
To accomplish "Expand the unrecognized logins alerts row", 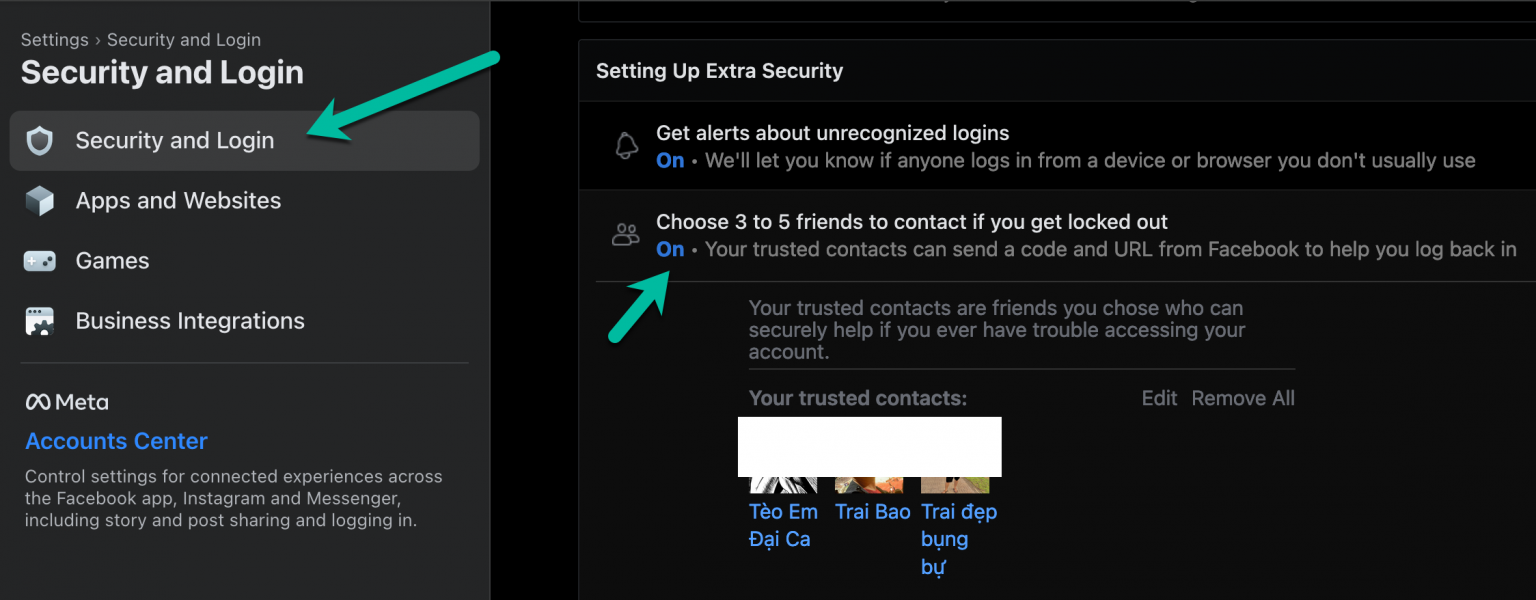I will [x=1065, y=146].
